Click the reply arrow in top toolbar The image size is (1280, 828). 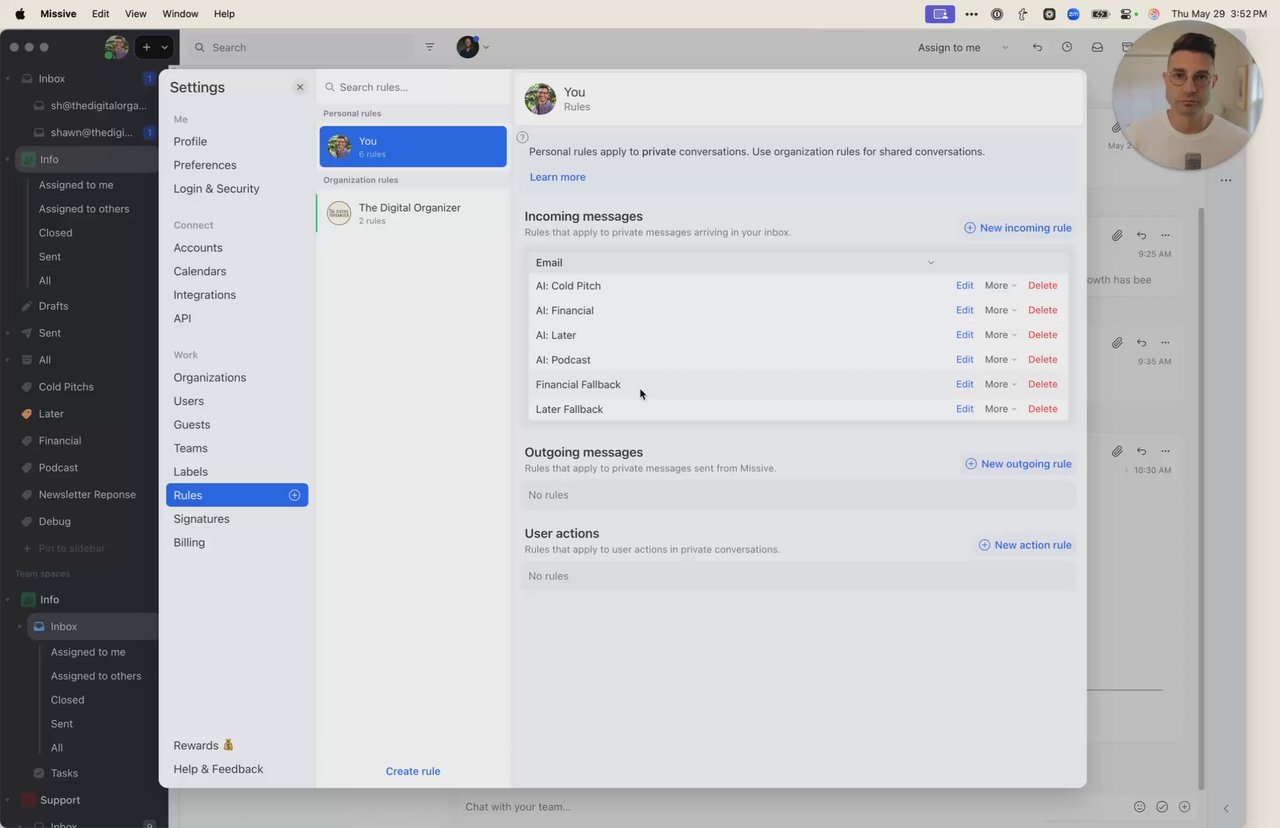(x=1037, y=47)
